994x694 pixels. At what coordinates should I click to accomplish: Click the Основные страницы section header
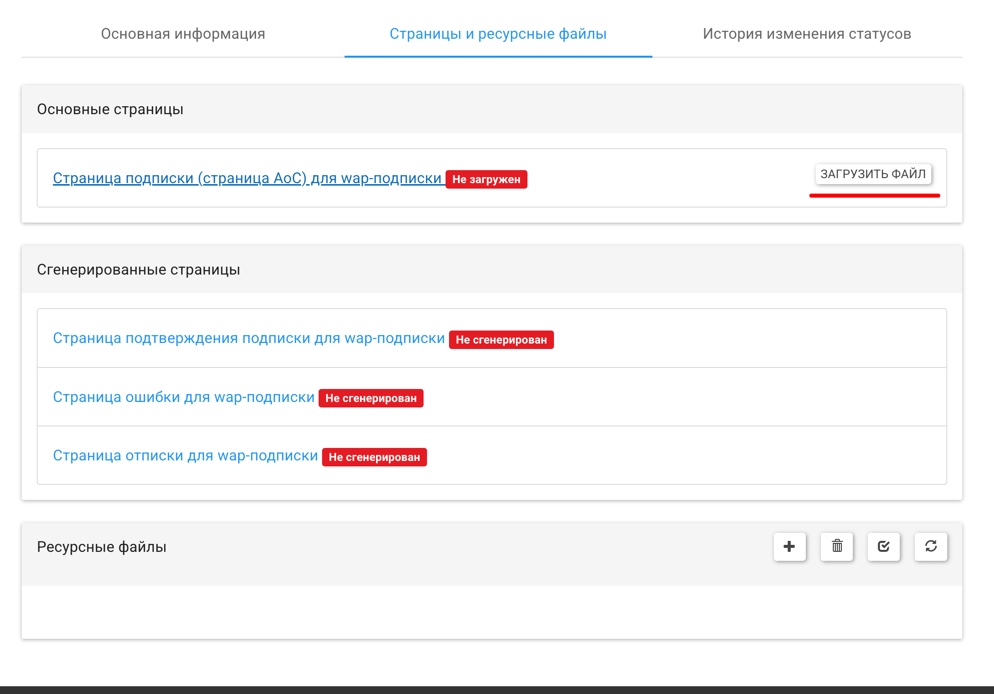(110, 109)
